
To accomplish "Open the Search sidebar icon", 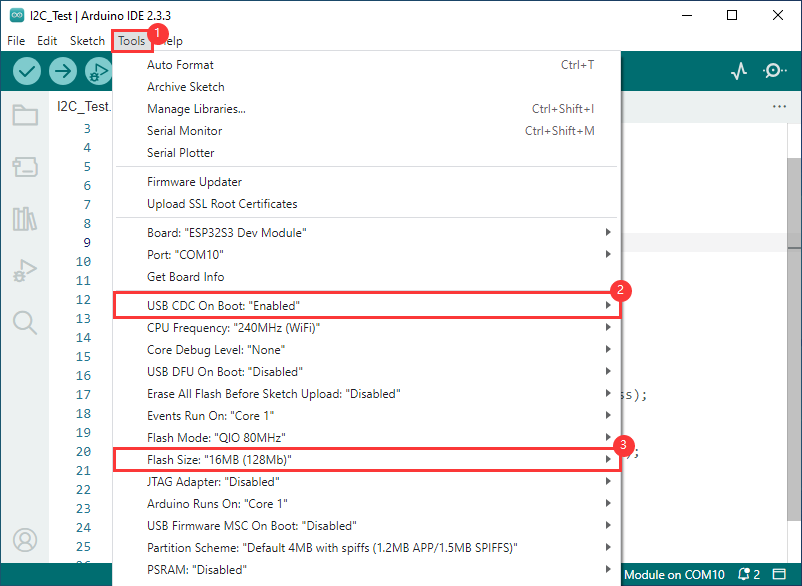I will click(25, 322).
